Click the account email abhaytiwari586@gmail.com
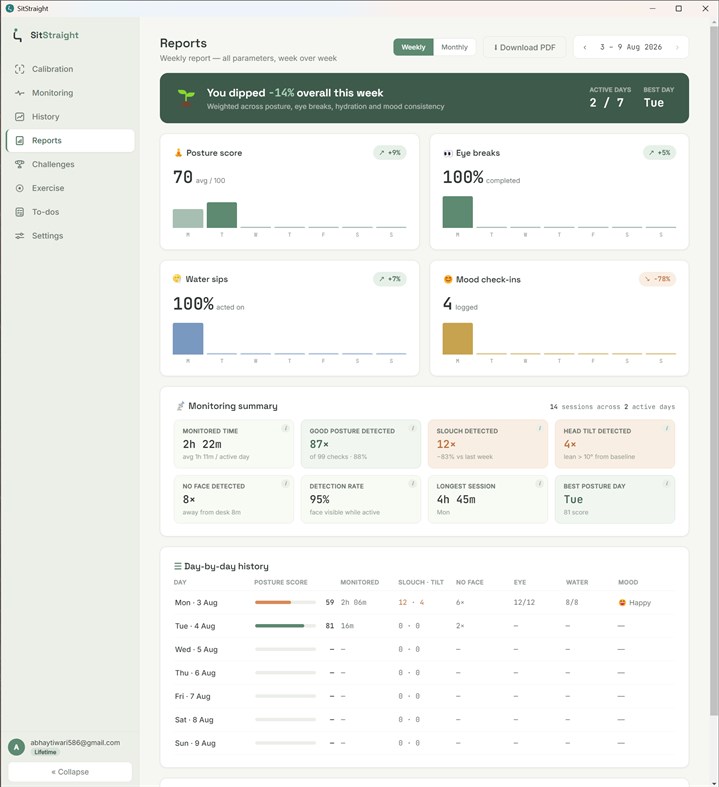The image size is (719, 787). 75,742
